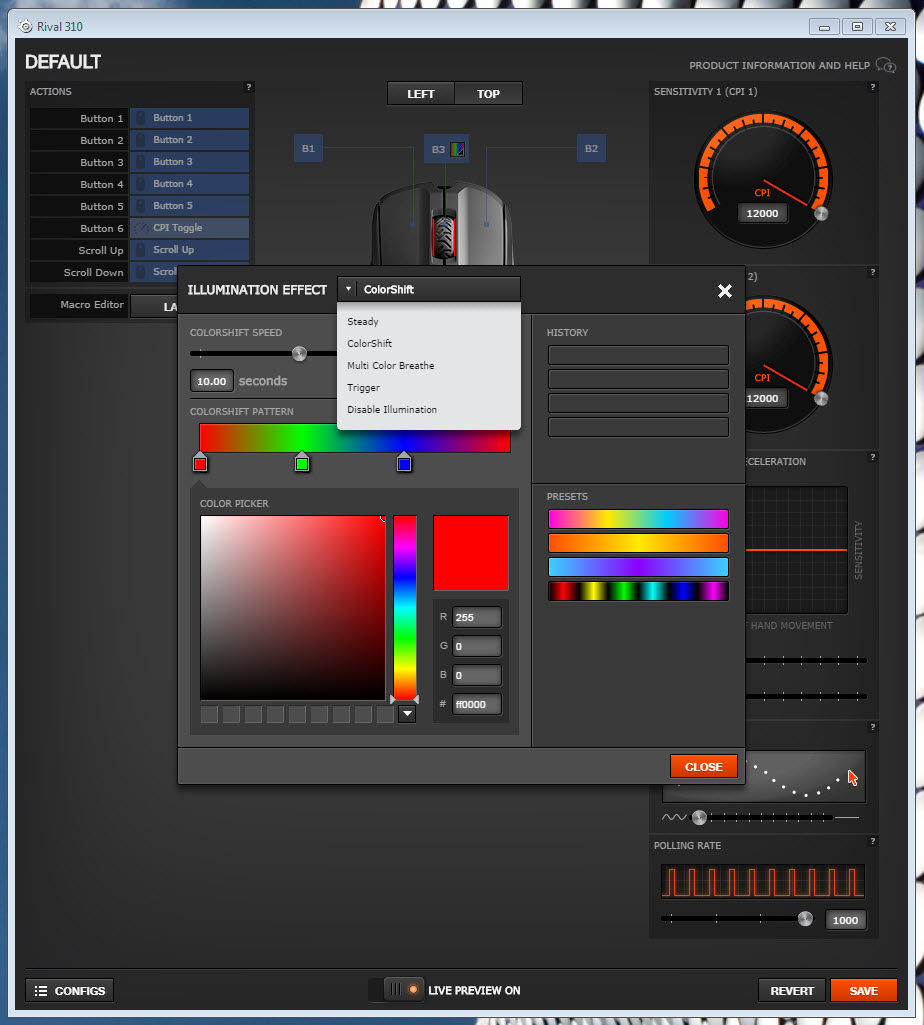Viewport: 924px width, 1025px height.
Task: Open the Button 2 action assignment
Action: point(190,140)
